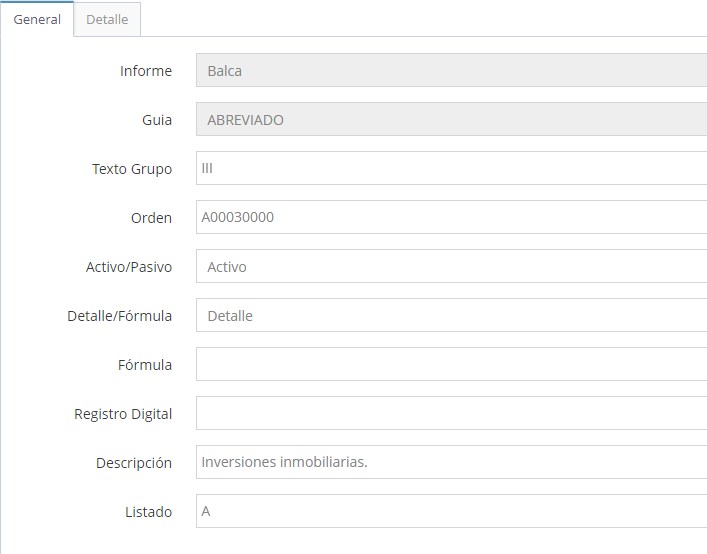Open the Activo/Pasivo dropdown
The height and width of the screenshot is (554, 707).
pos(450,267)
